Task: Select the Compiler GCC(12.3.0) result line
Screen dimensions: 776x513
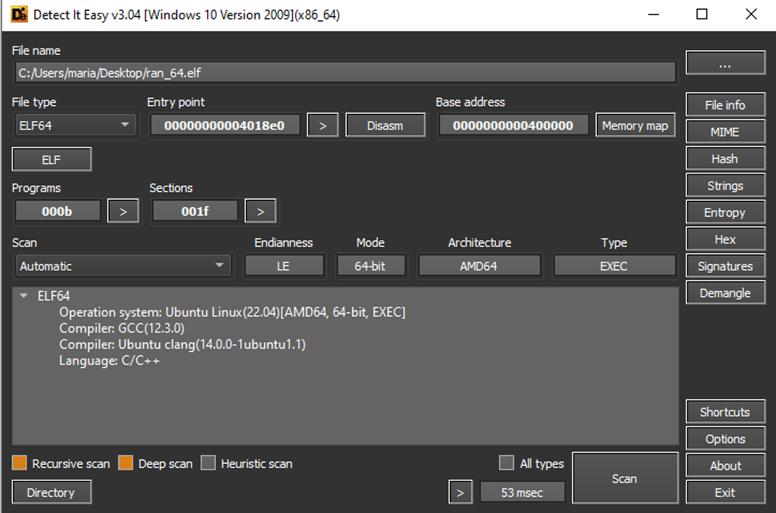Action: pyautogui.click(x=121, y=328)
